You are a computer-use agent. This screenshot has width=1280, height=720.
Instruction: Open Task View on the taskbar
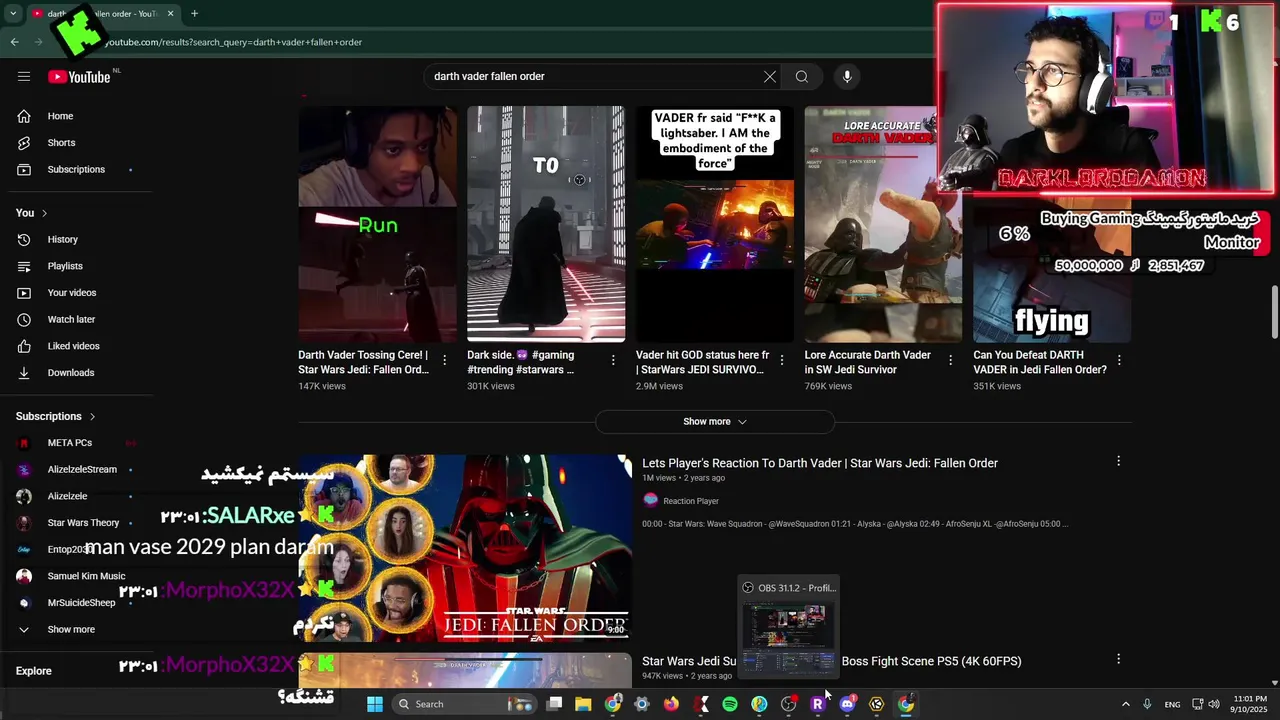point(555,704)
